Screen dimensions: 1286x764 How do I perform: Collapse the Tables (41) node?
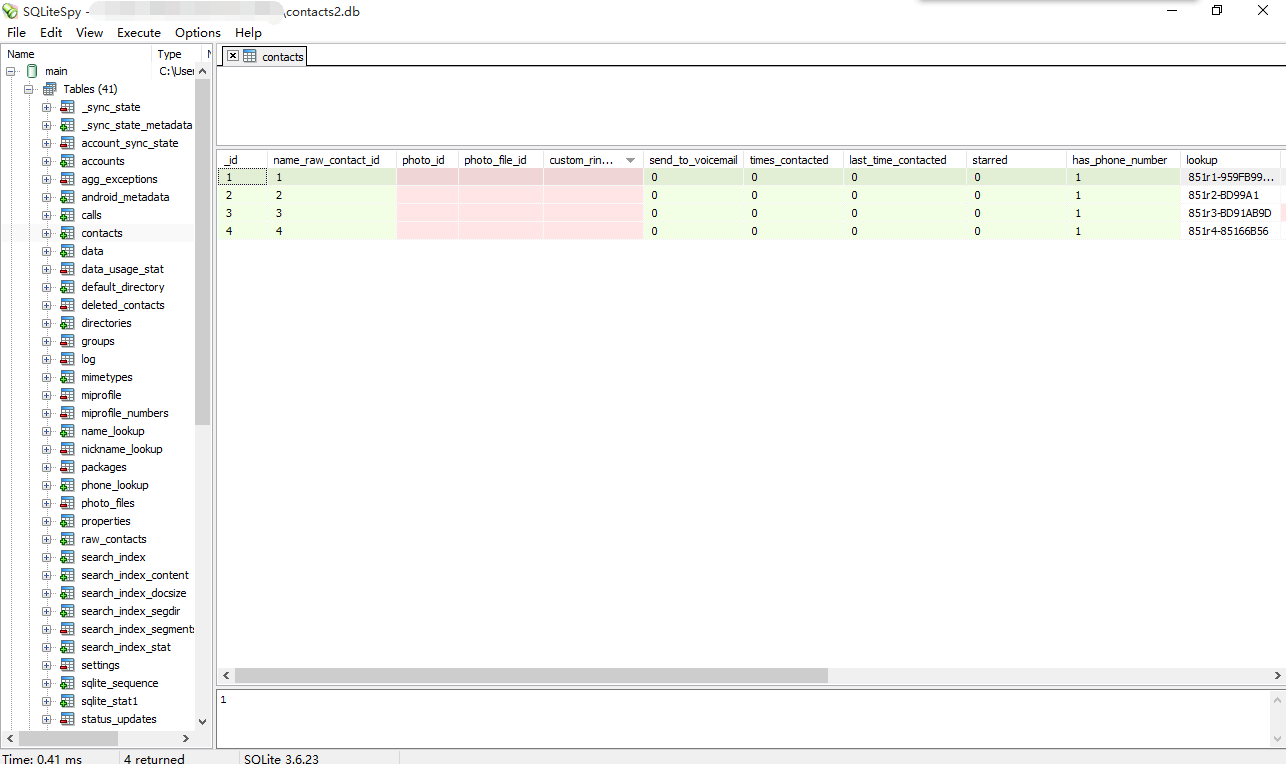point(29,89)
